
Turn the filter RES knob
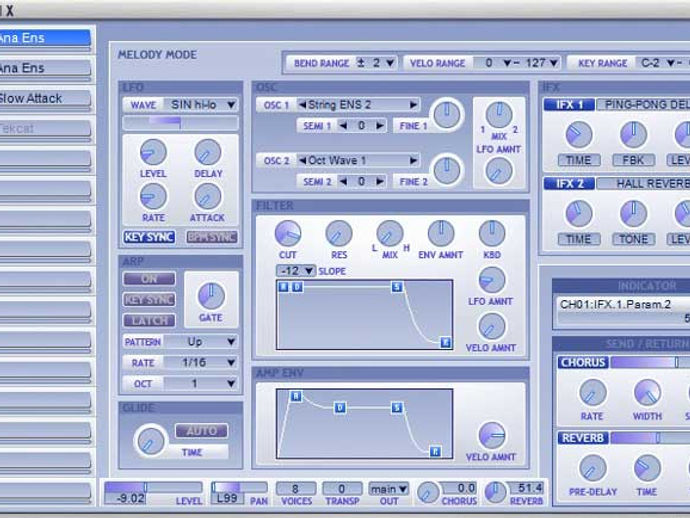pyautogui.click(x=339, y=233)
